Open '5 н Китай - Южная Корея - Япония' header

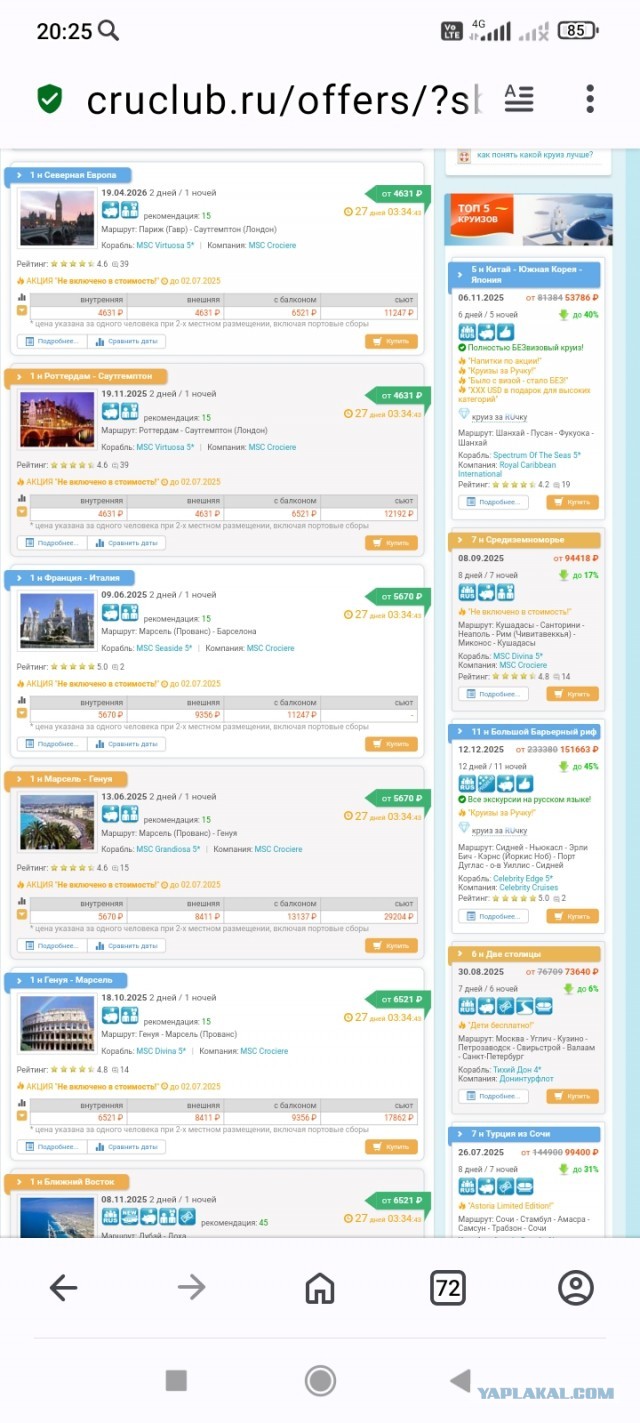[525, 275]
